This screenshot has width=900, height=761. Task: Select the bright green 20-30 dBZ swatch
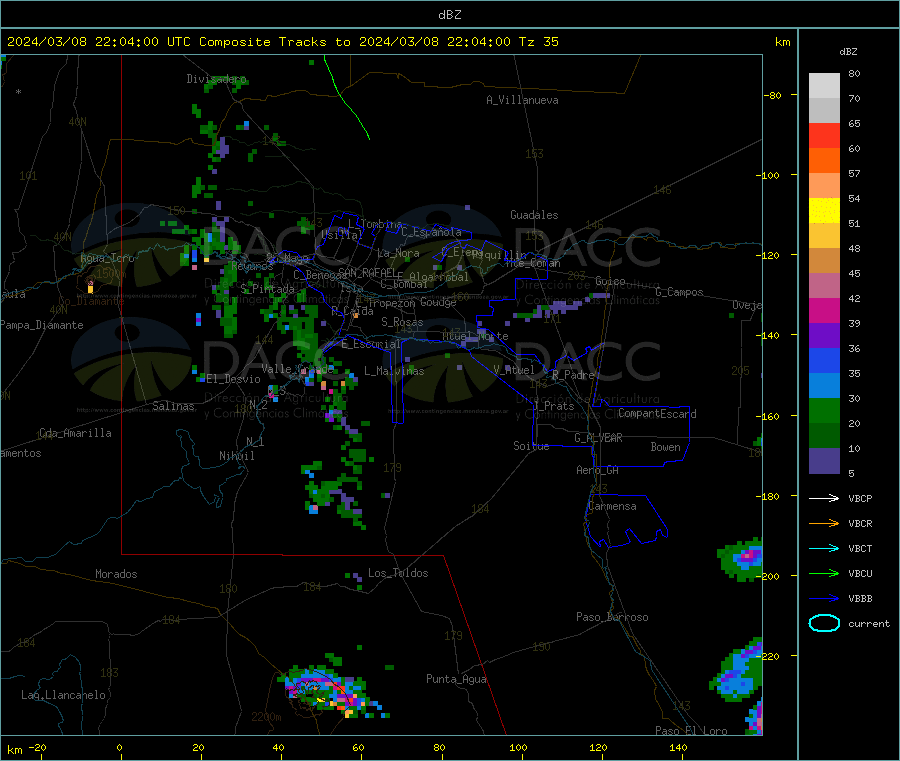click(824, 410)
